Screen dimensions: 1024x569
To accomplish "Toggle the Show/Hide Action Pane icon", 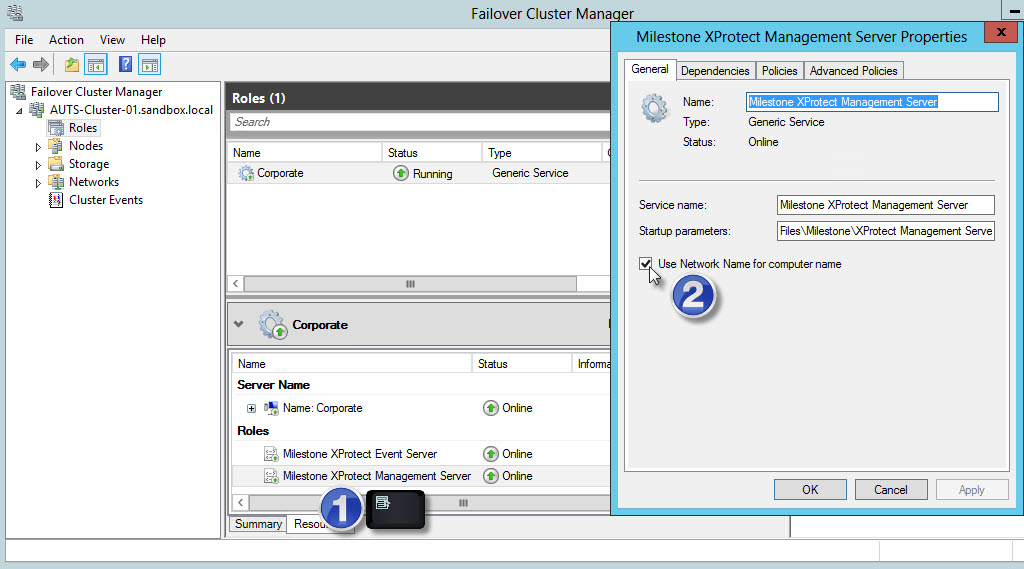I will (150, 65).
